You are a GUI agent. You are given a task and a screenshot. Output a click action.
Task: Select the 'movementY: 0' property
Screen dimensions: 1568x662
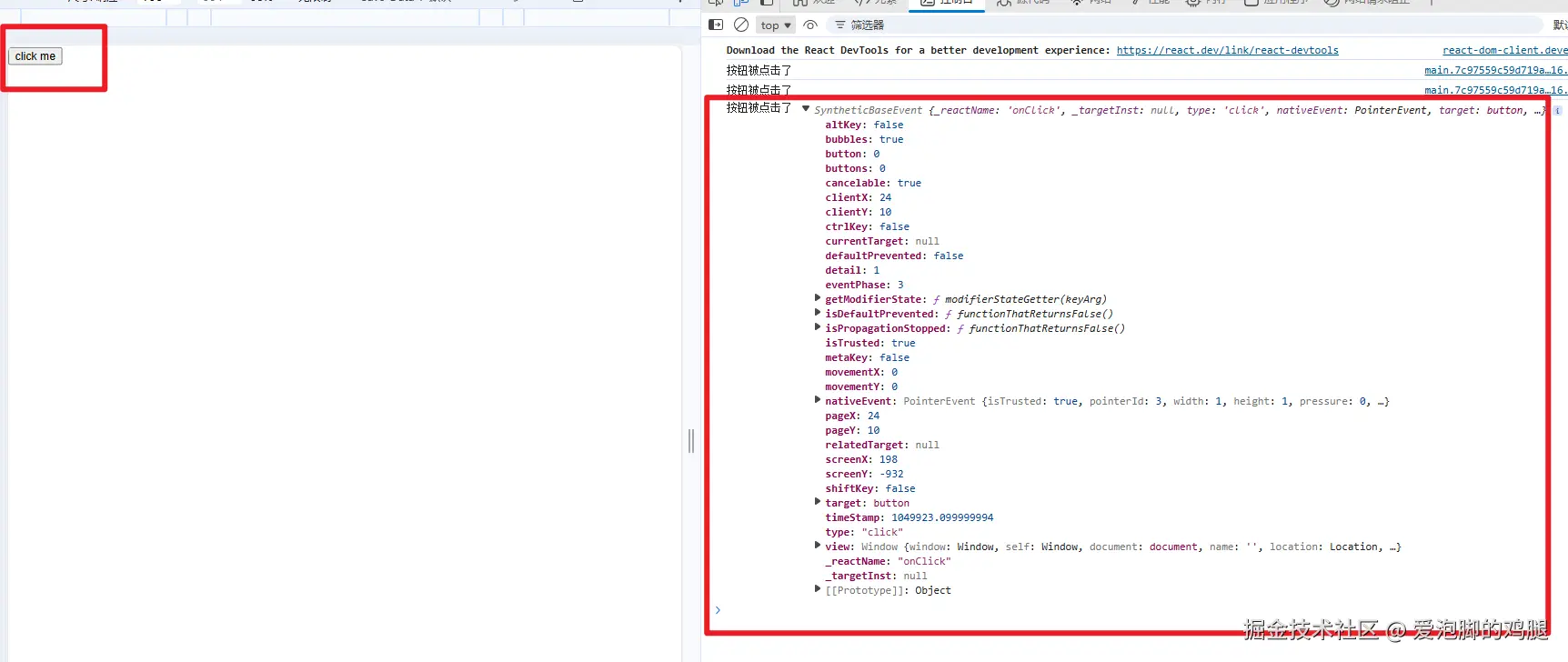[861, 387]
